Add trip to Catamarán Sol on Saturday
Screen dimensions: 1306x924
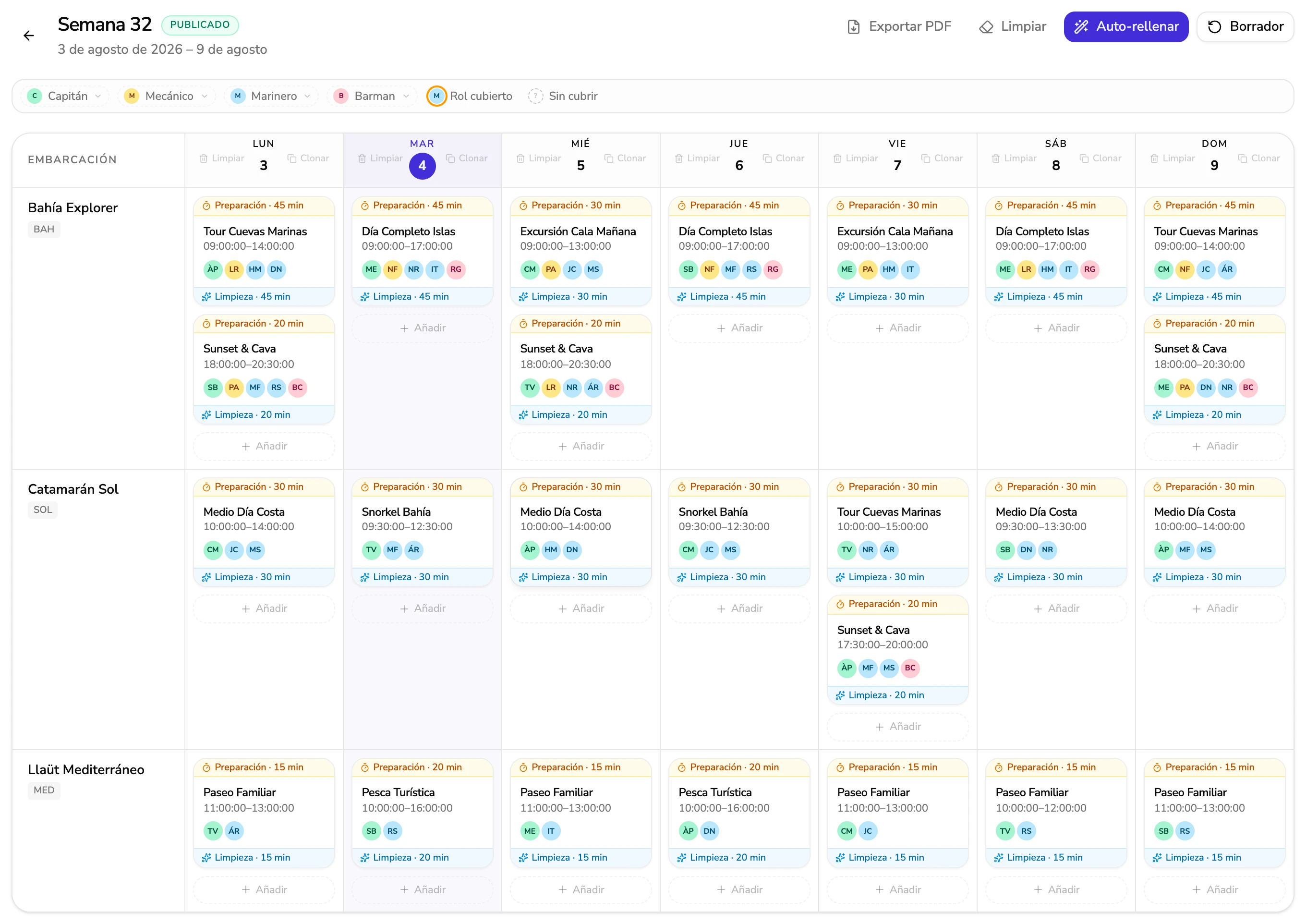[1056, 609]
